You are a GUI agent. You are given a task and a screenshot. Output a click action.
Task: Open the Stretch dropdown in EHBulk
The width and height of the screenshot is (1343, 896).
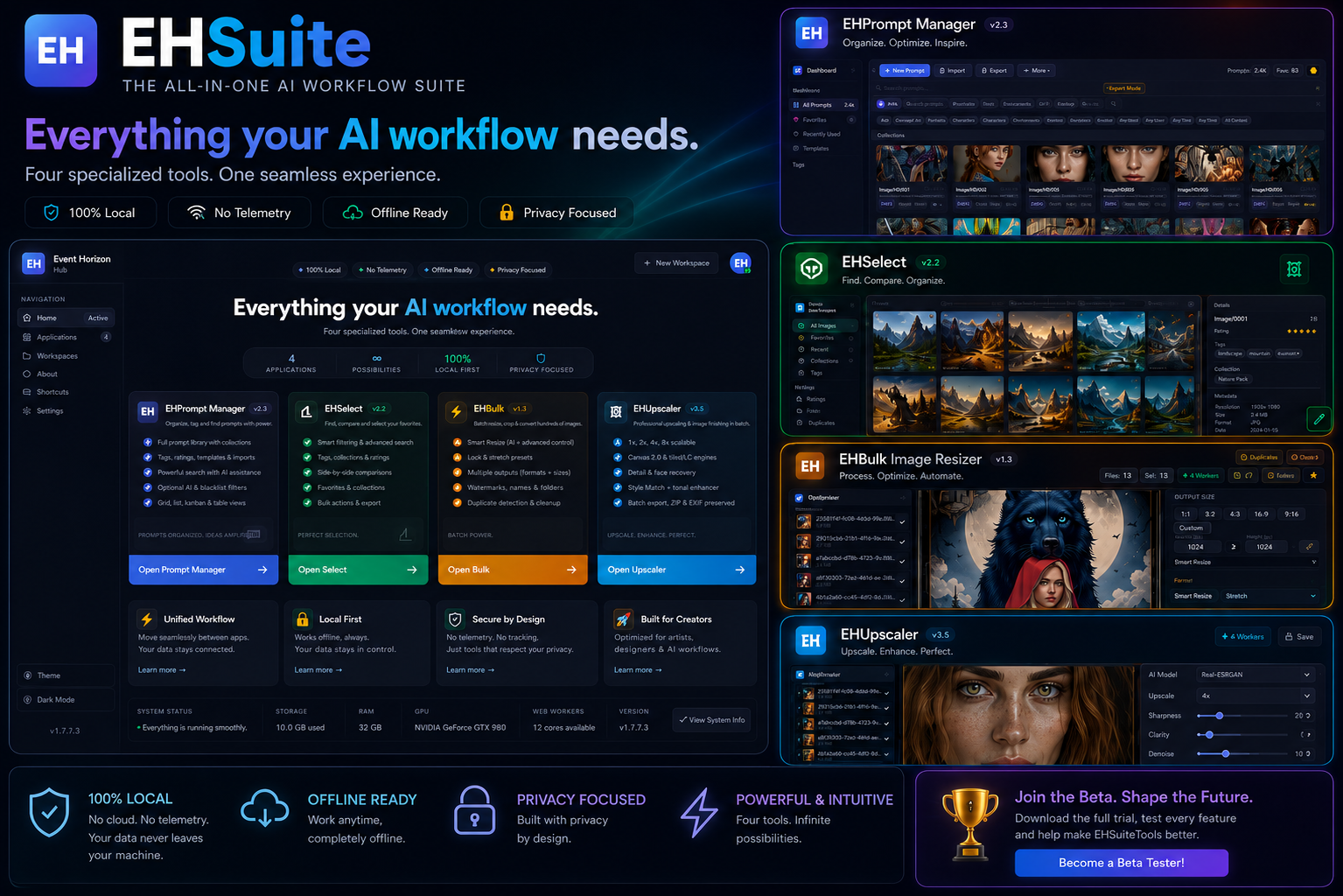click(1270, 596)
